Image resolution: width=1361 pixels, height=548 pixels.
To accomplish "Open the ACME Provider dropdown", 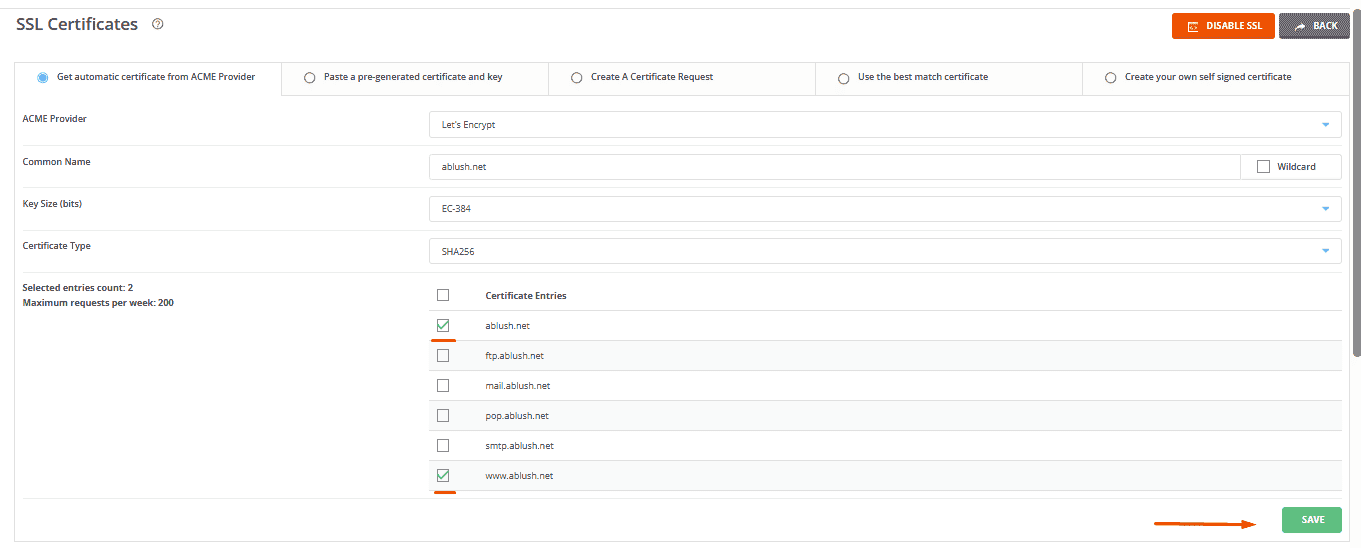I will click(x=884, y=125).
